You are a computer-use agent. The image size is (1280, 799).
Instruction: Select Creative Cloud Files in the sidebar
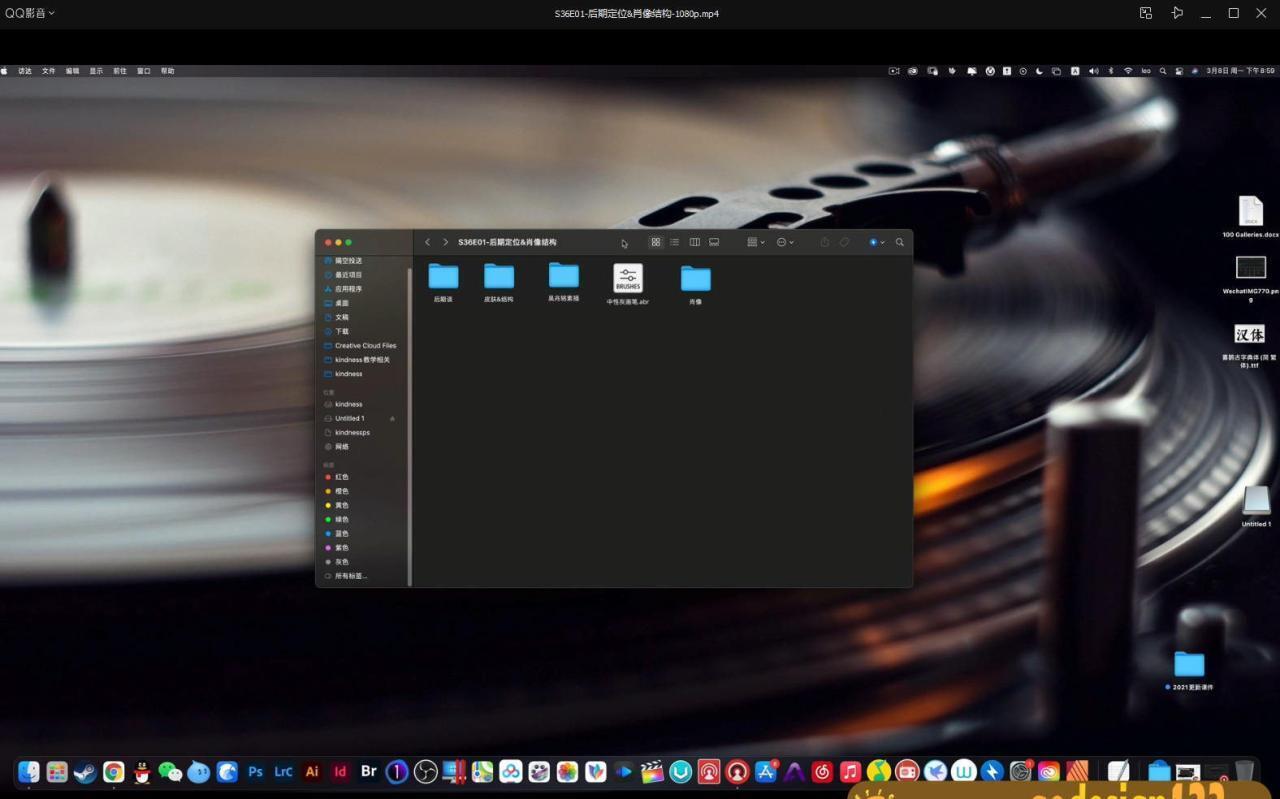[x=365, y=345]
